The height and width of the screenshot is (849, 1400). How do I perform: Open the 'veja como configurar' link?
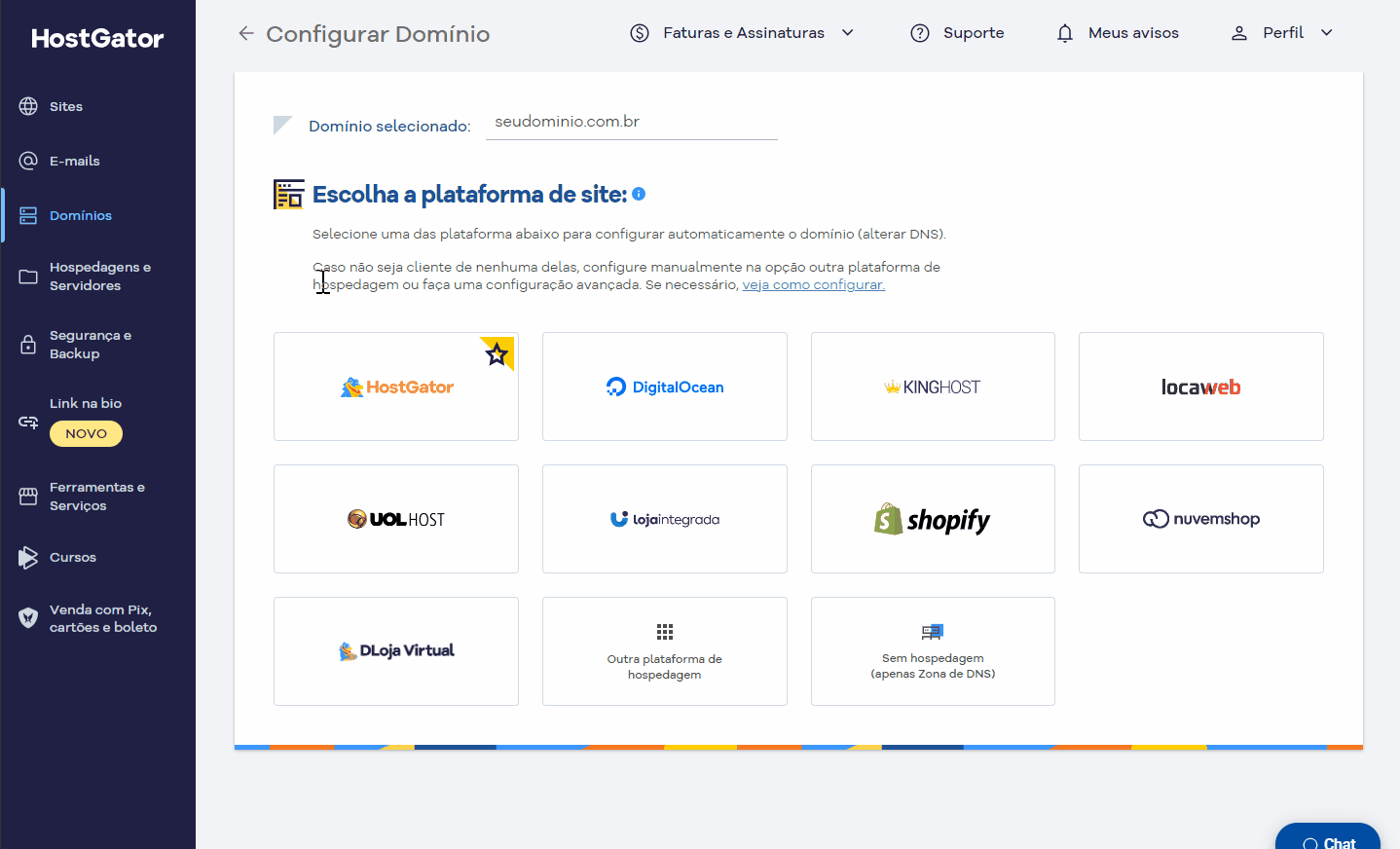(814, 285)
